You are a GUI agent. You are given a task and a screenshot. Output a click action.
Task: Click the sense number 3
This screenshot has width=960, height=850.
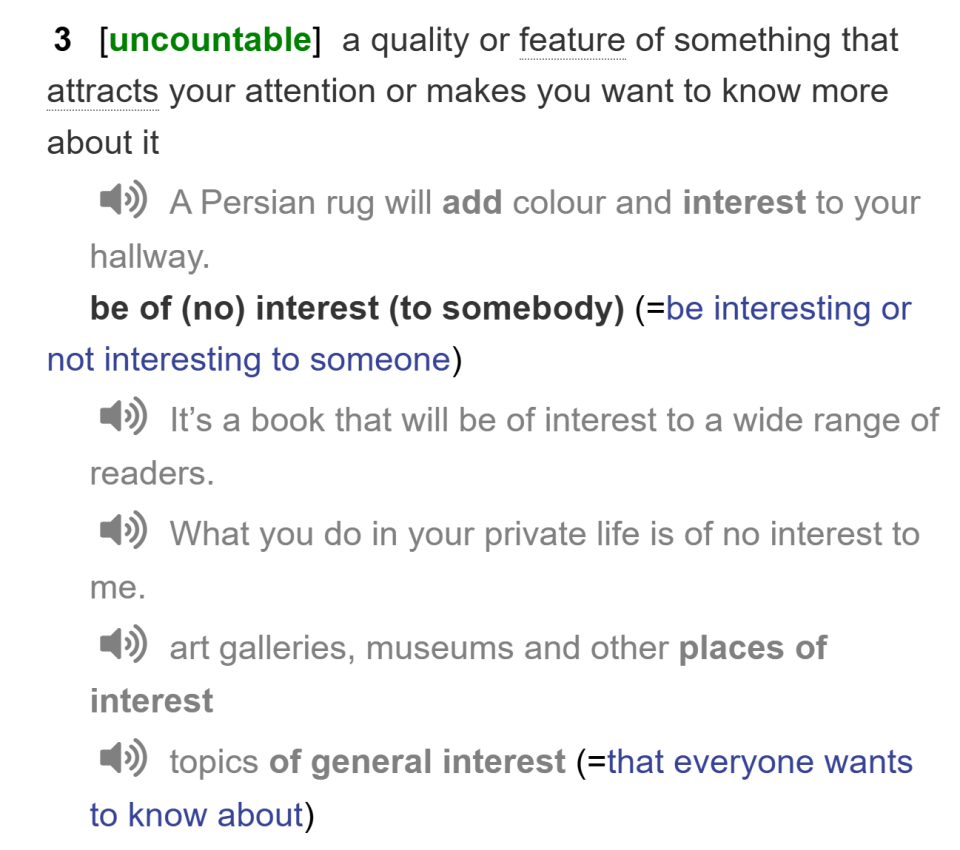[x=62, y=41]
